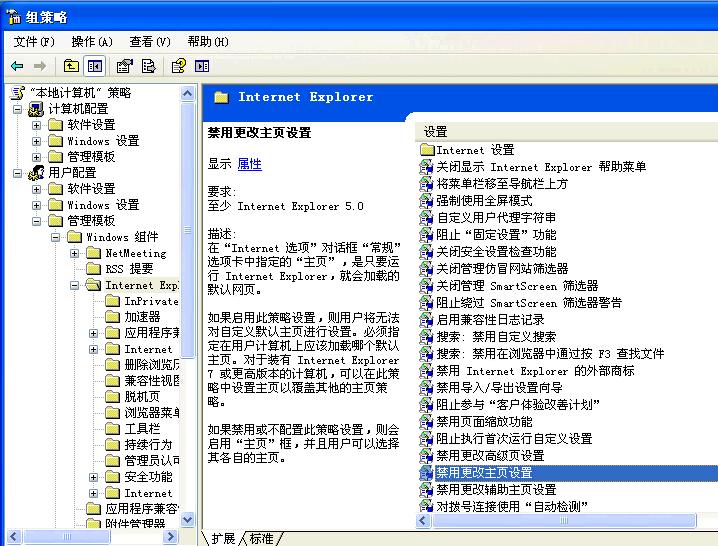
Task: Click the Help question-mark toolbar icon
Action: click(179, 66)
